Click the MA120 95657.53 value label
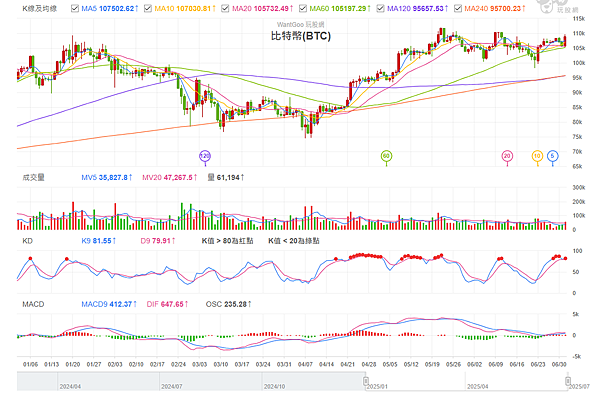The height and width of the screenshot is (397, 600). pos(417,8)
